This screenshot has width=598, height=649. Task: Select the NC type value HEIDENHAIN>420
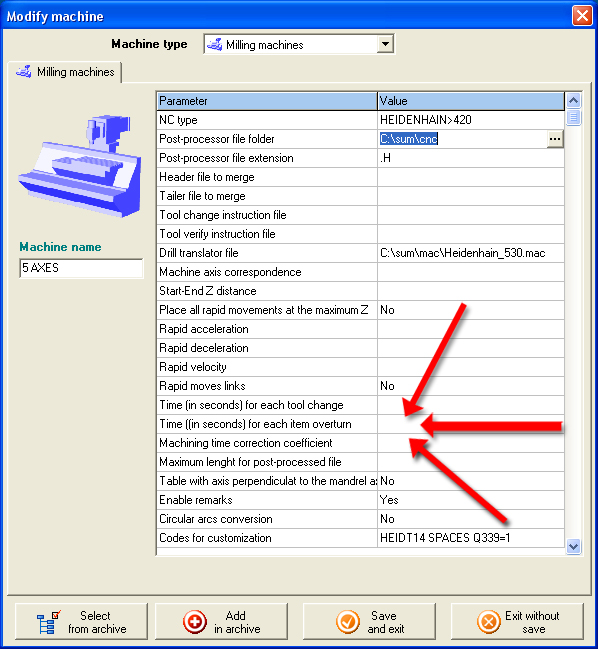click(425, 120)
